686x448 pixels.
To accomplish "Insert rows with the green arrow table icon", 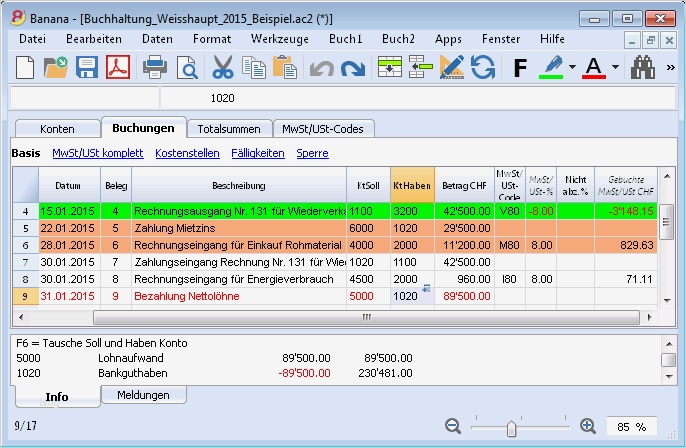I will (x=390, y=67).
